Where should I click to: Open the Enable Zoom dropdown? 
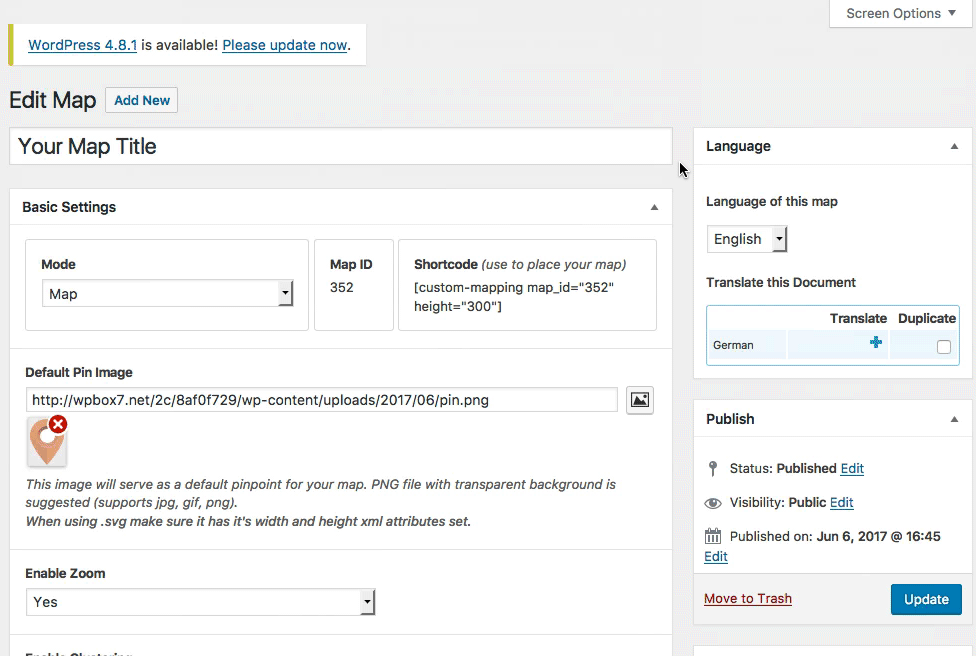[200, 602]
